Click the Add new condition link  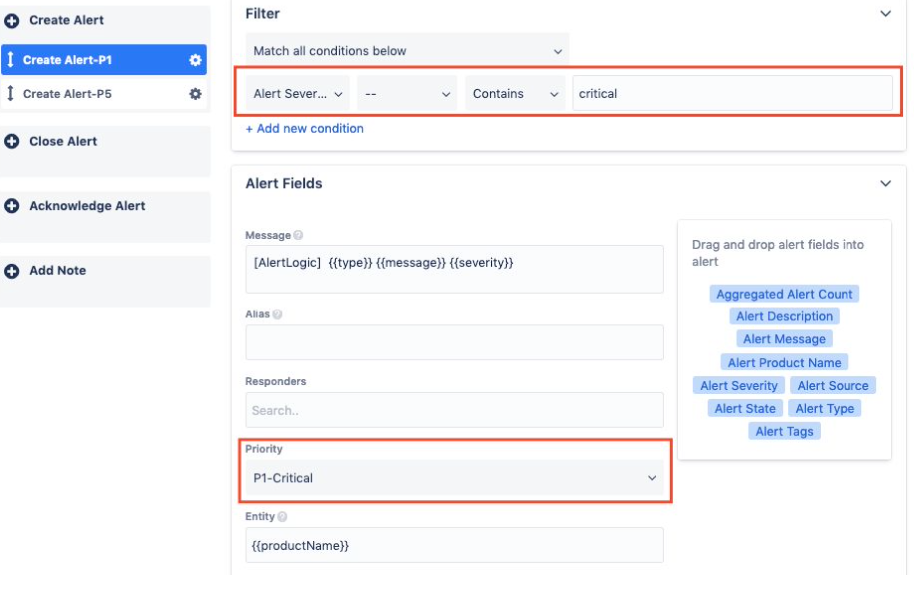tap(305, 129)
